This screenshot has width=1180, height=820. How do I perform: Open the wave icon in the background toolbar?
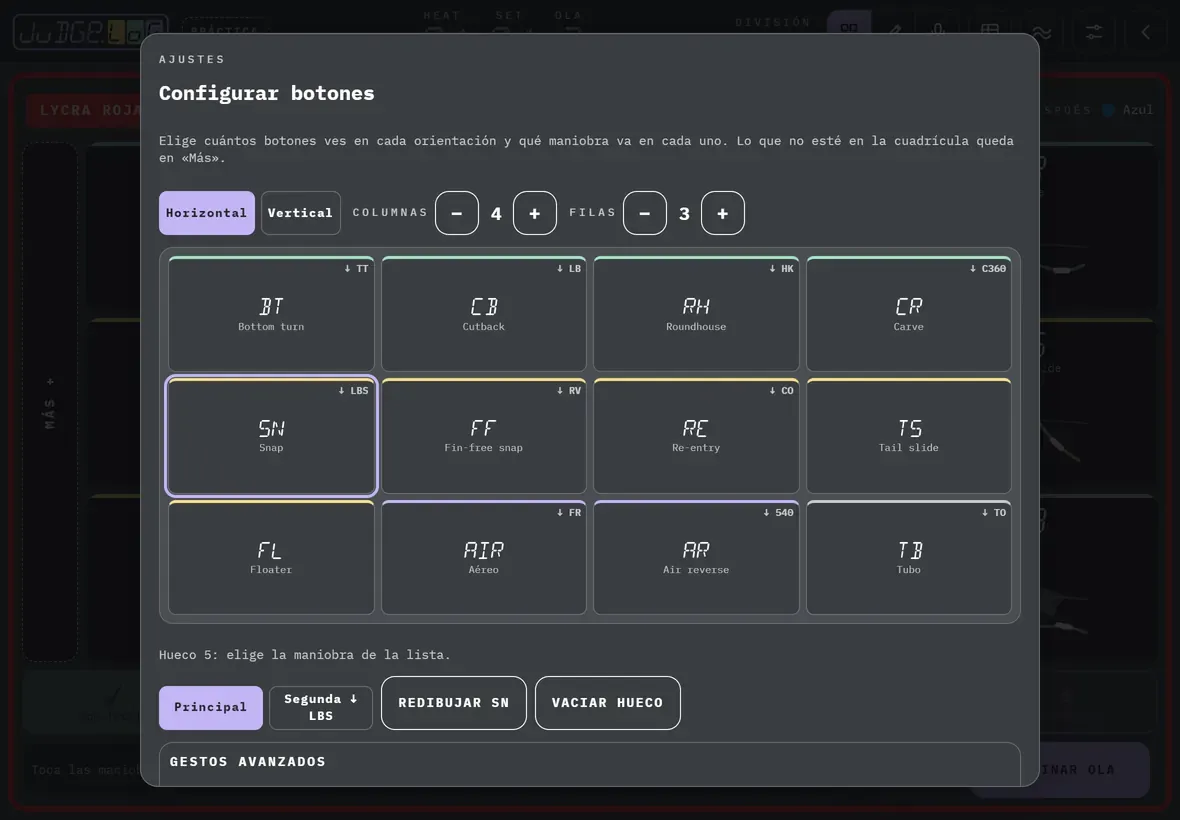[1042, 32]
